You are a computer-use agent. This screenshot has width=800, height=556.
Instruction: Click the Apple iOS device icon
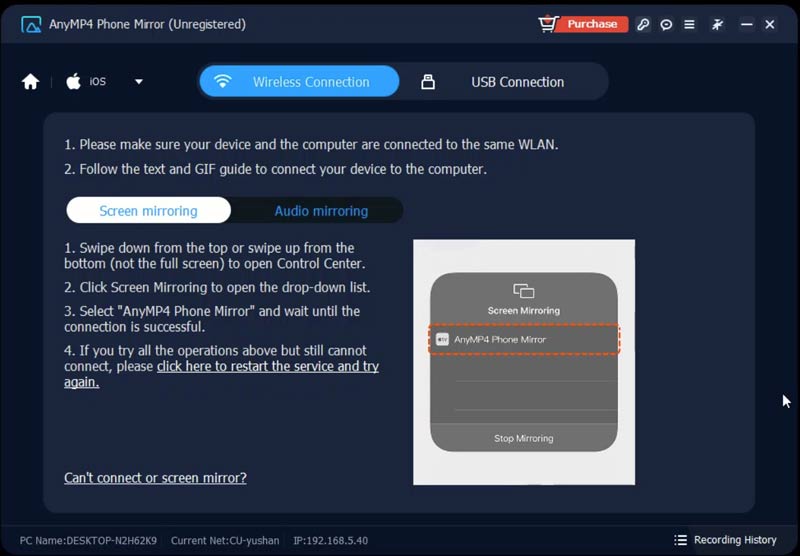(74, 82)
